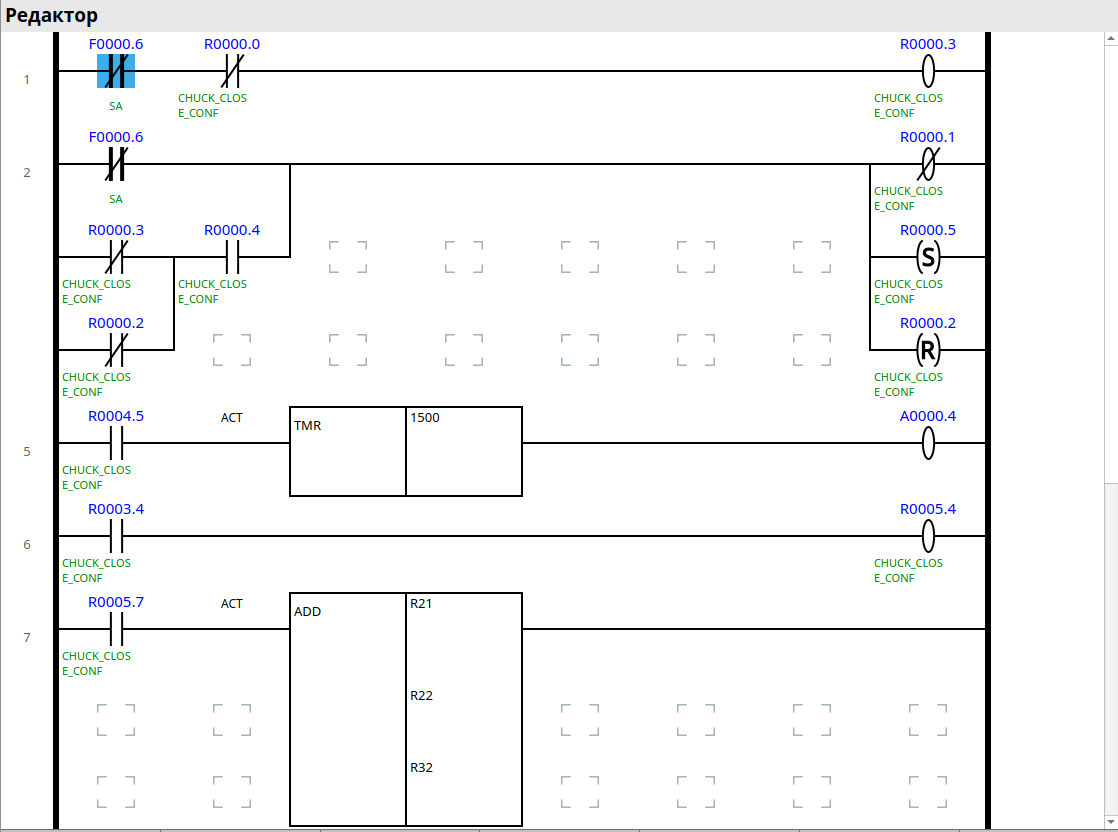Click the highlighted F0000.6 contact in rung 1

click(116, 71)
